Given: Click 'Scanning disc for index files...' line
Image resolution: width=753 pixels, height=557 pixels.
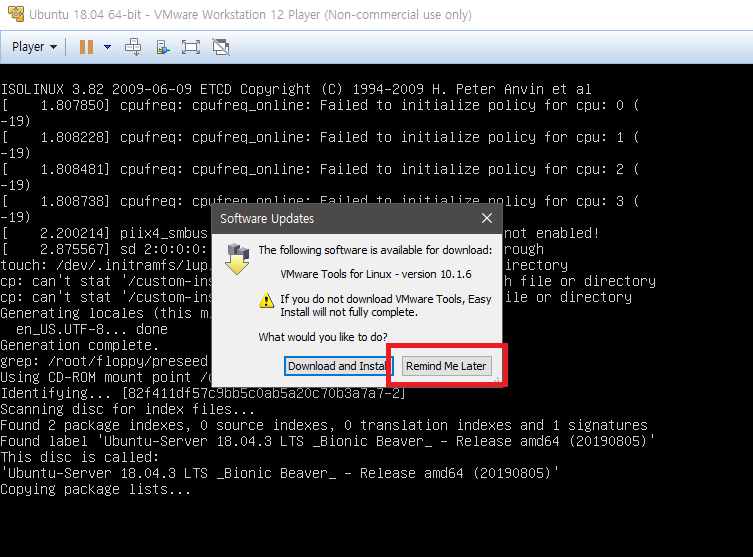Looking at the screenshot, I should pos(127,409).
